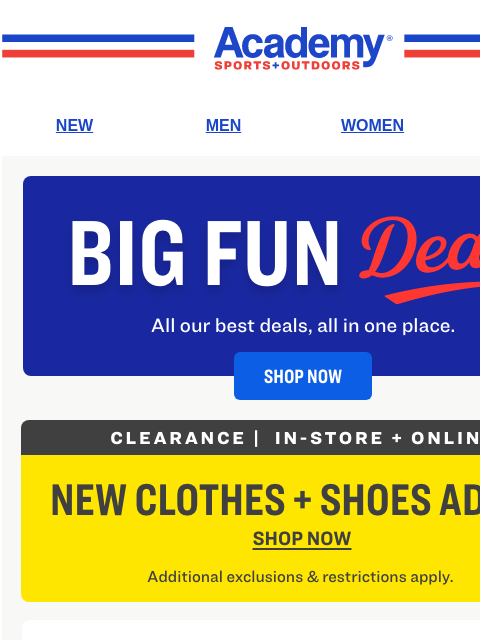The width and height of the screenshot is (480, 640).
Task: Open the NEW CLOTHES + SHOES headline
Action: pyautogui.click(x=265, y=500)
